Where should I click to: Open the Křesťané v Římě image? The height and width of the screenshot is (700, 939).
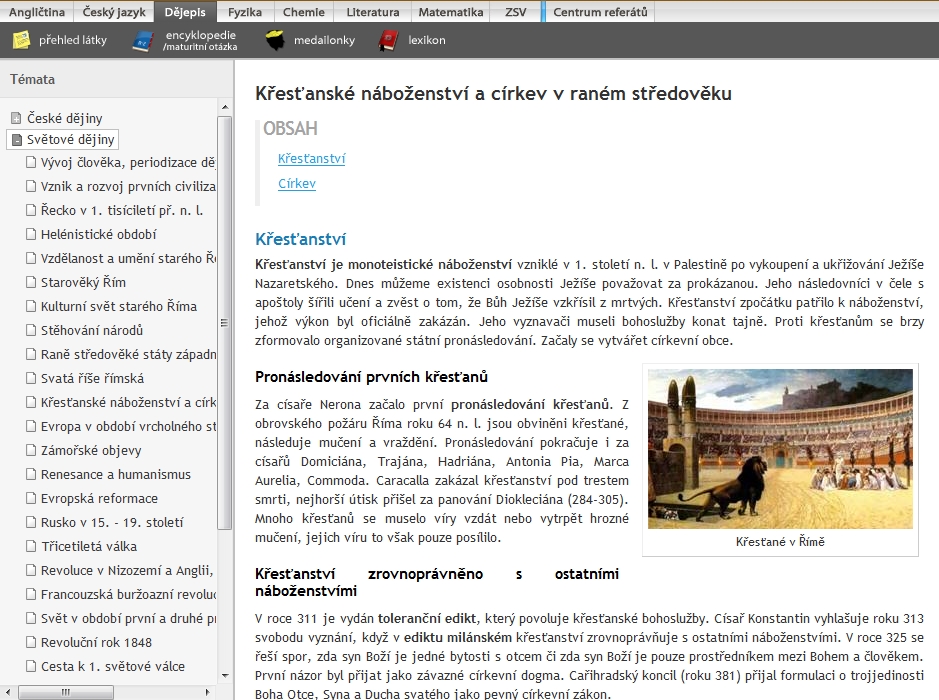pos(780,449)
